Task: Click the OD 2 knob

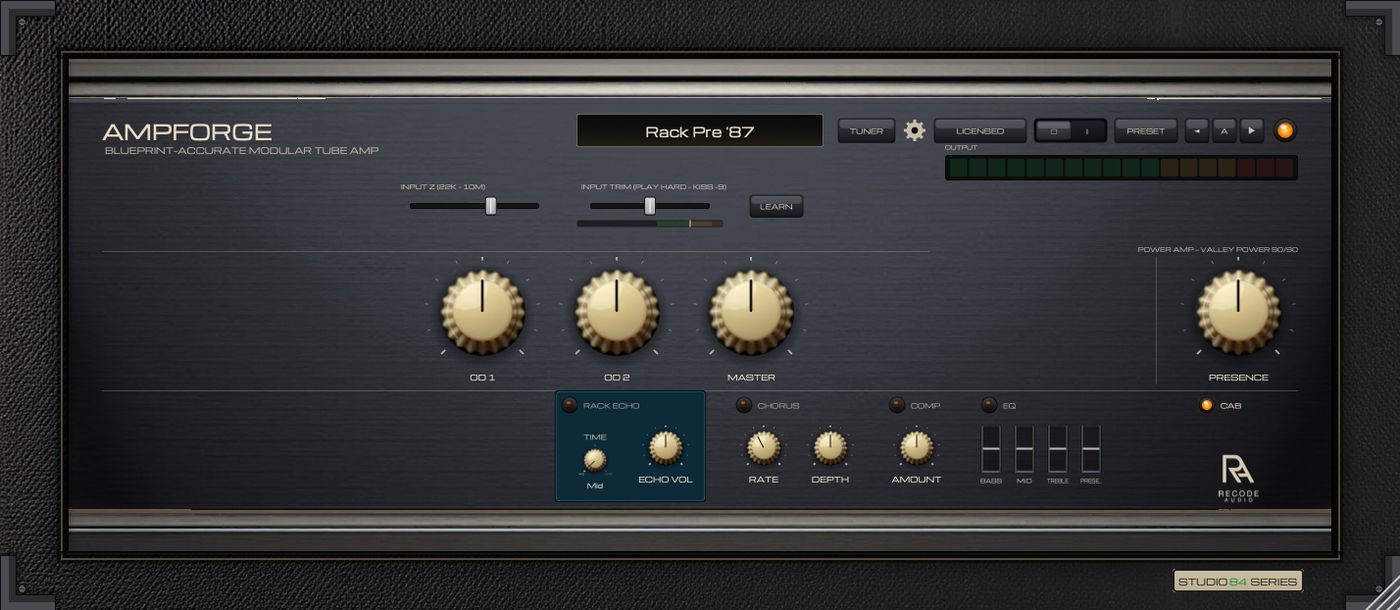Action: [617, 312]
